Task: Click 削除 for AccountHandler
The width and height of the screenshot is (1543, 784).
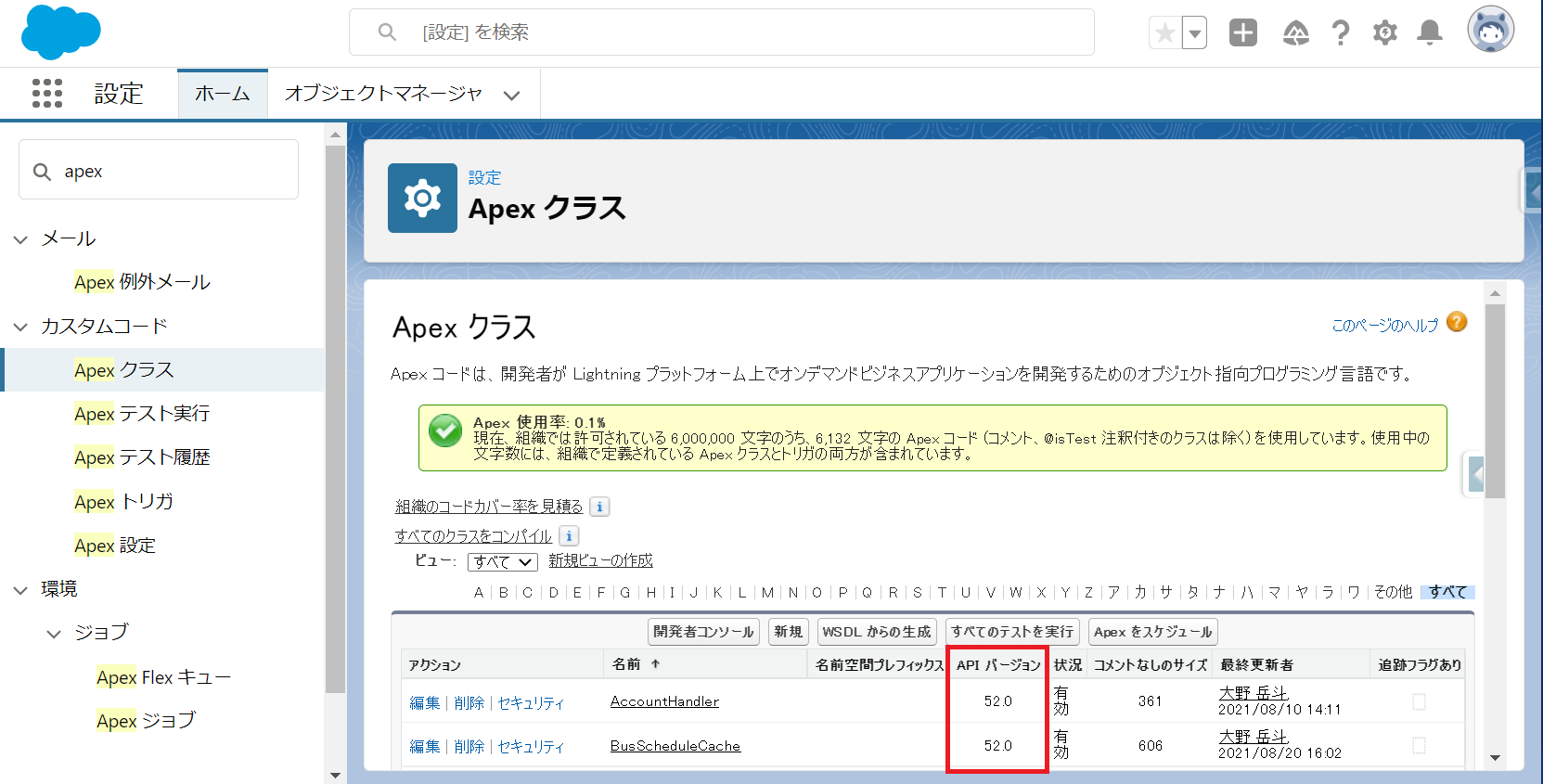Action: (x=469, y=703)
